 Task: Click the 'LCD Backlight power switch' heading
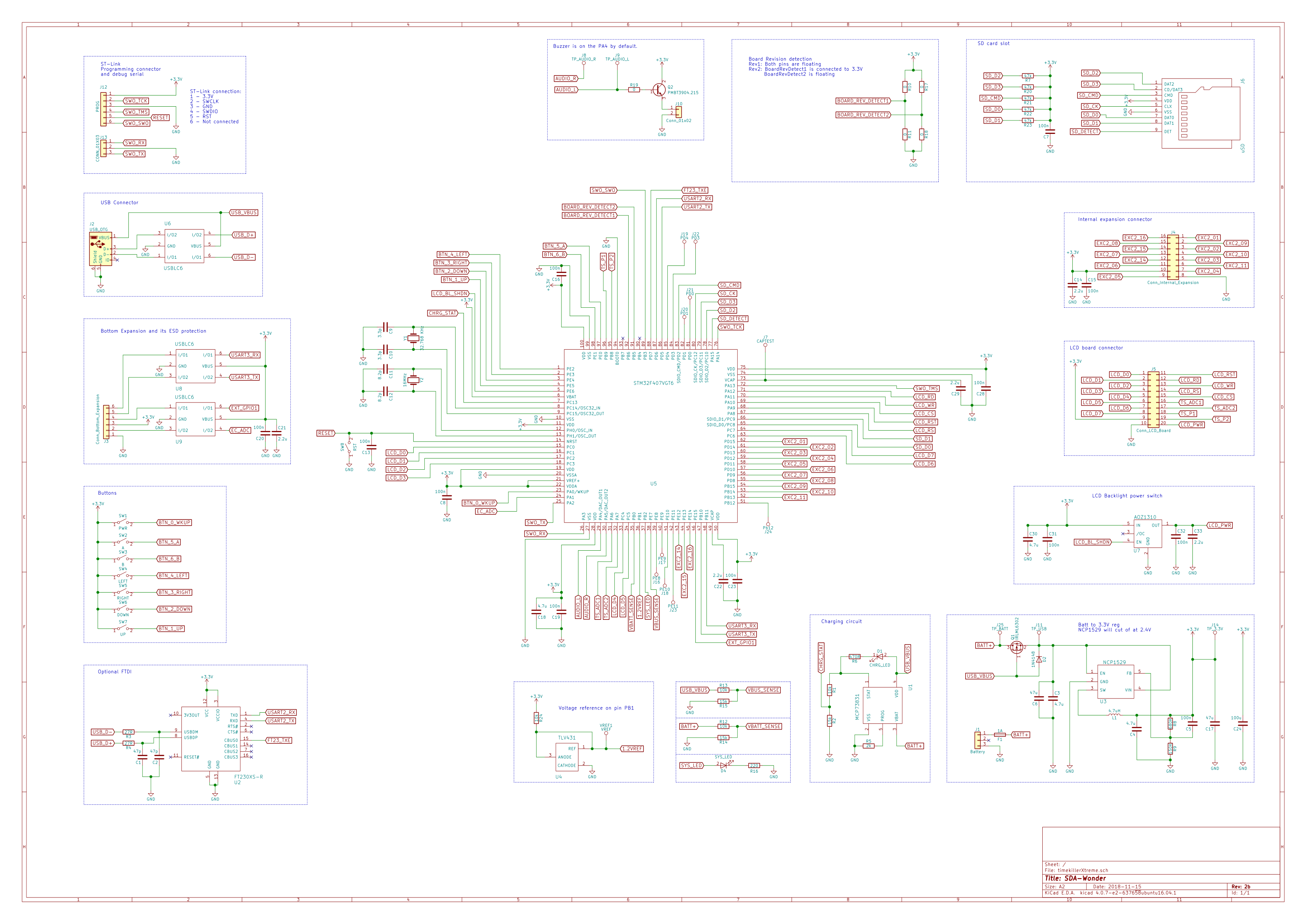coord(1127,496)
